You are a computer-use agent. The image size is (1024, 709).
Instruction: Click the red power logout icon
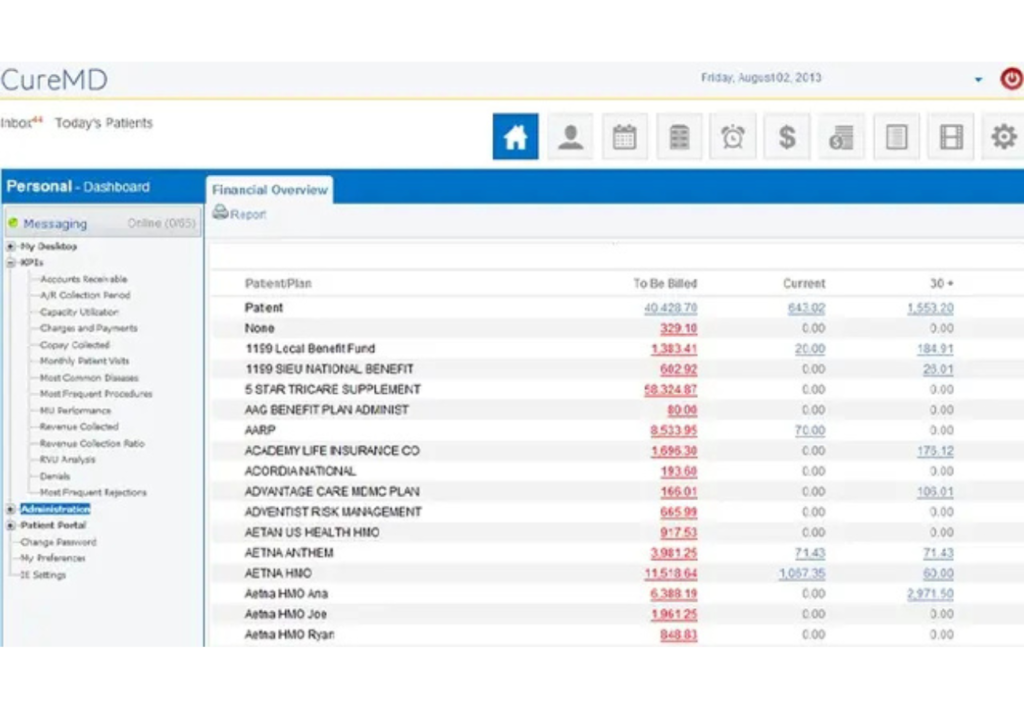pyautogui.click(x=1012, y=78)
